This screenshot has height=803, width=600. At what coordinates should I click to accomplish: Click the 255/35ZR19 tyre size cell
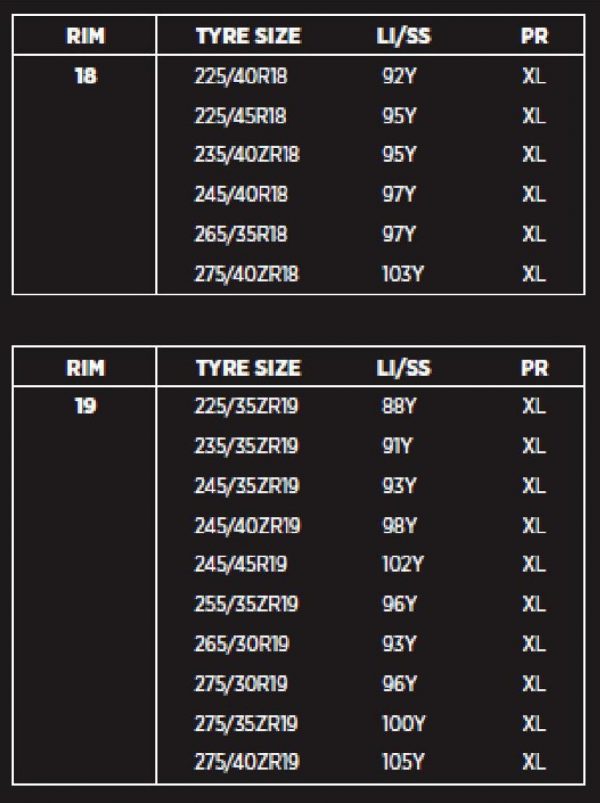(246, 605)
